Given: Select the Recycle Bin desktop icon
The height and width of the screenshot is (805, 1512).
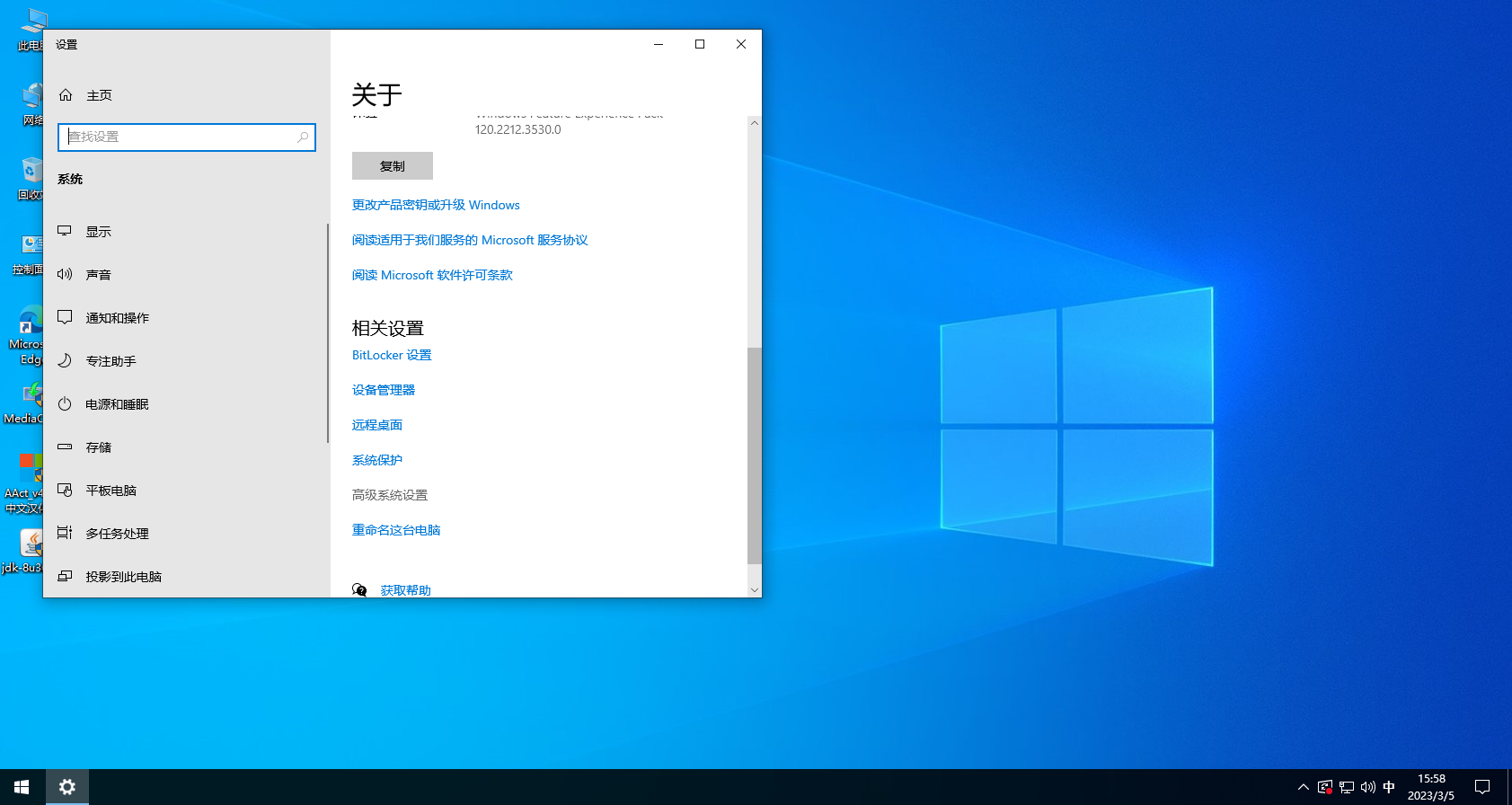Looking at the screenshot, I should 31,179.
